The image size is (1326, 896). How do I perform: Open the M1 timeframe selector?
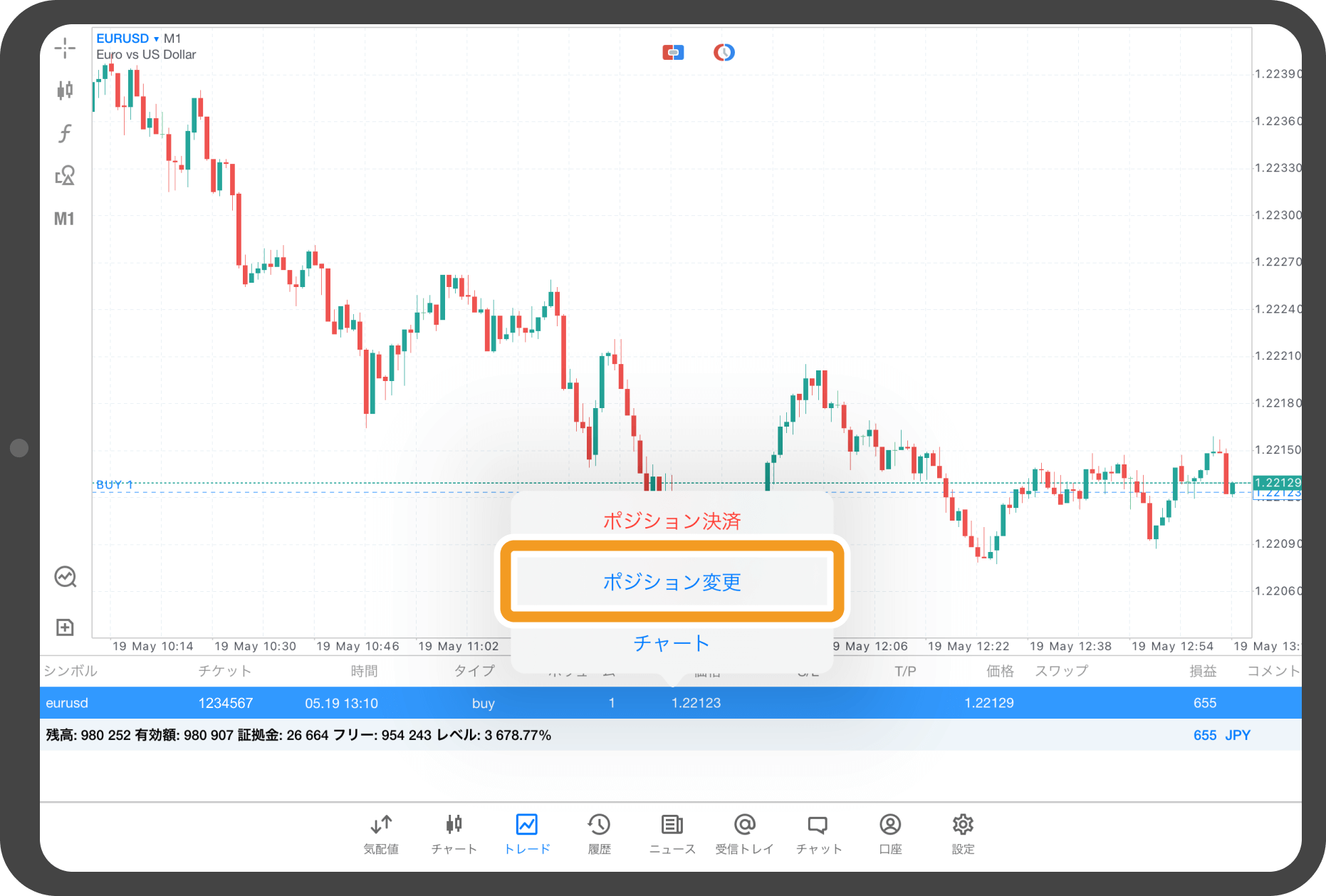(x=64, y=219)
